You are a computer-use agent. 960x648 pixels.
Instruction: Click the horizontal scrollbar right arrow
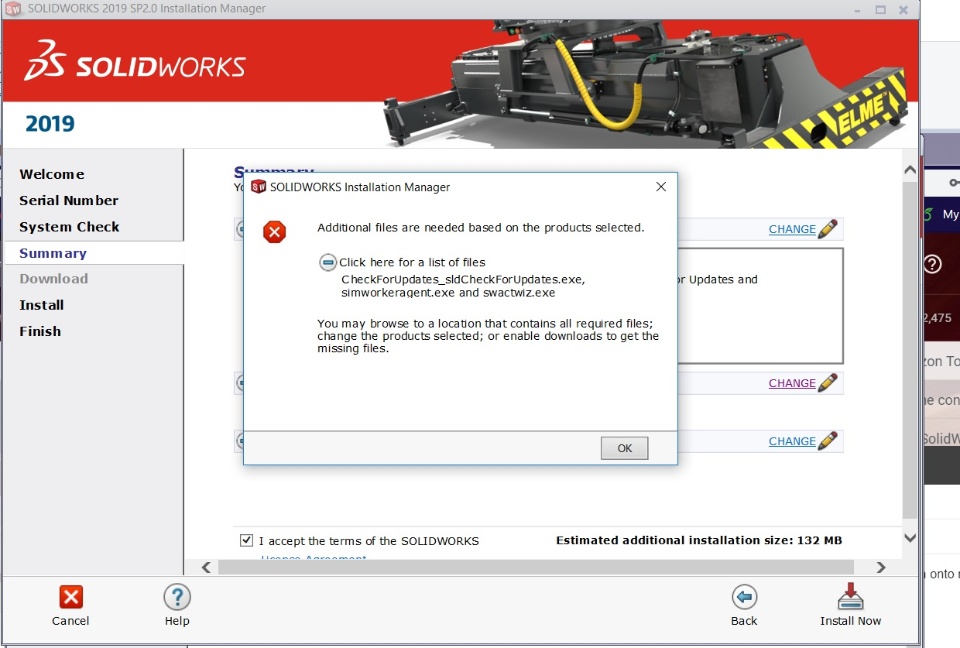[x=881, y=567]
